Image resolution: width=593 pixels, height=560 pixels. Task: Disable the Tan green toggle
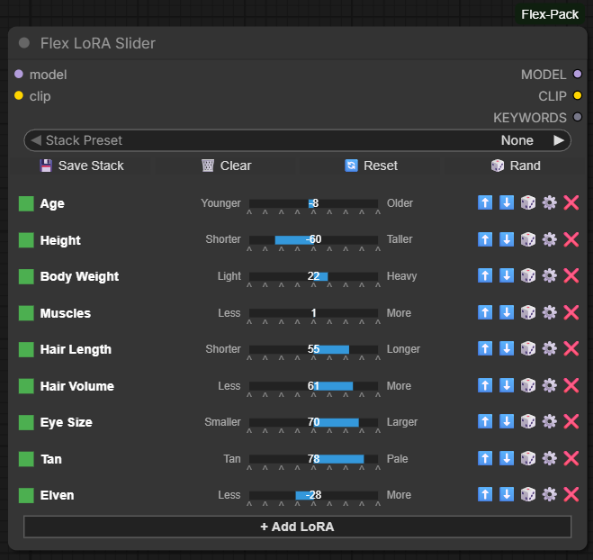pos(26,459)
